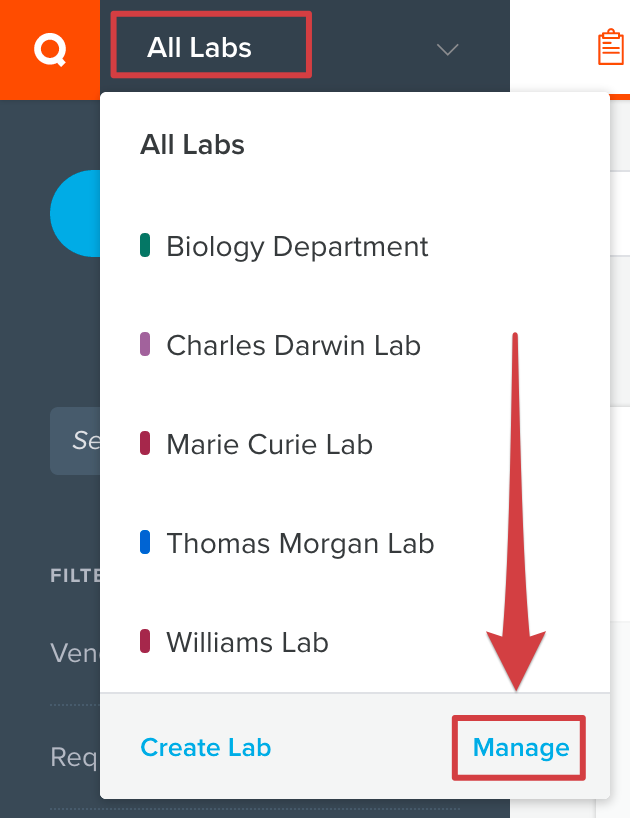Select All Labs in the dropdown list
Screen dimensions: 630x818
192,145
